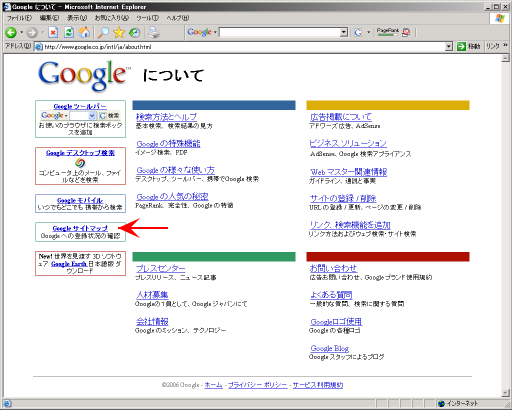
Task: Open History with the globe clock icon
Action: 135,32
